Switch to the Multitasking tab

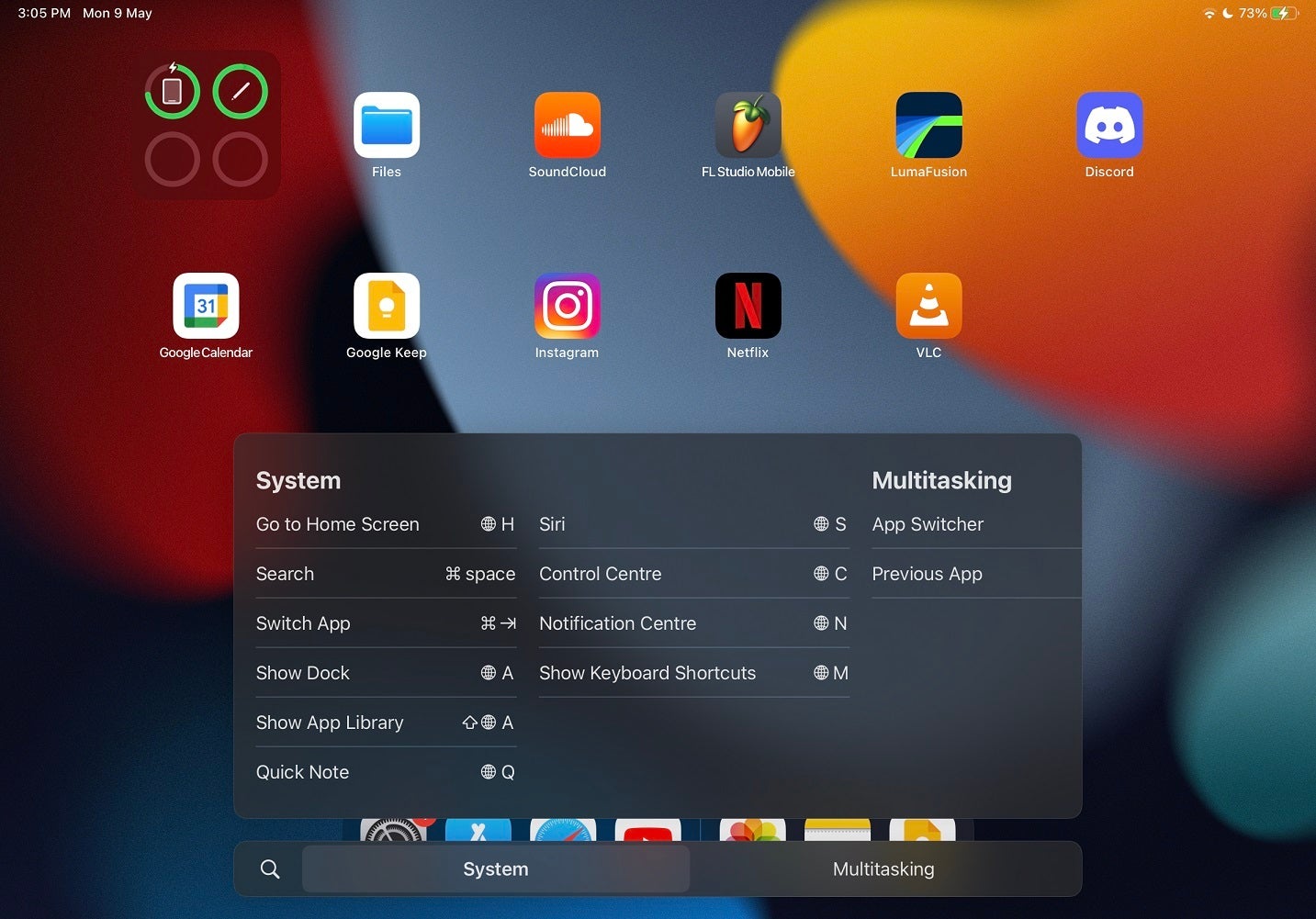(883, 869)
